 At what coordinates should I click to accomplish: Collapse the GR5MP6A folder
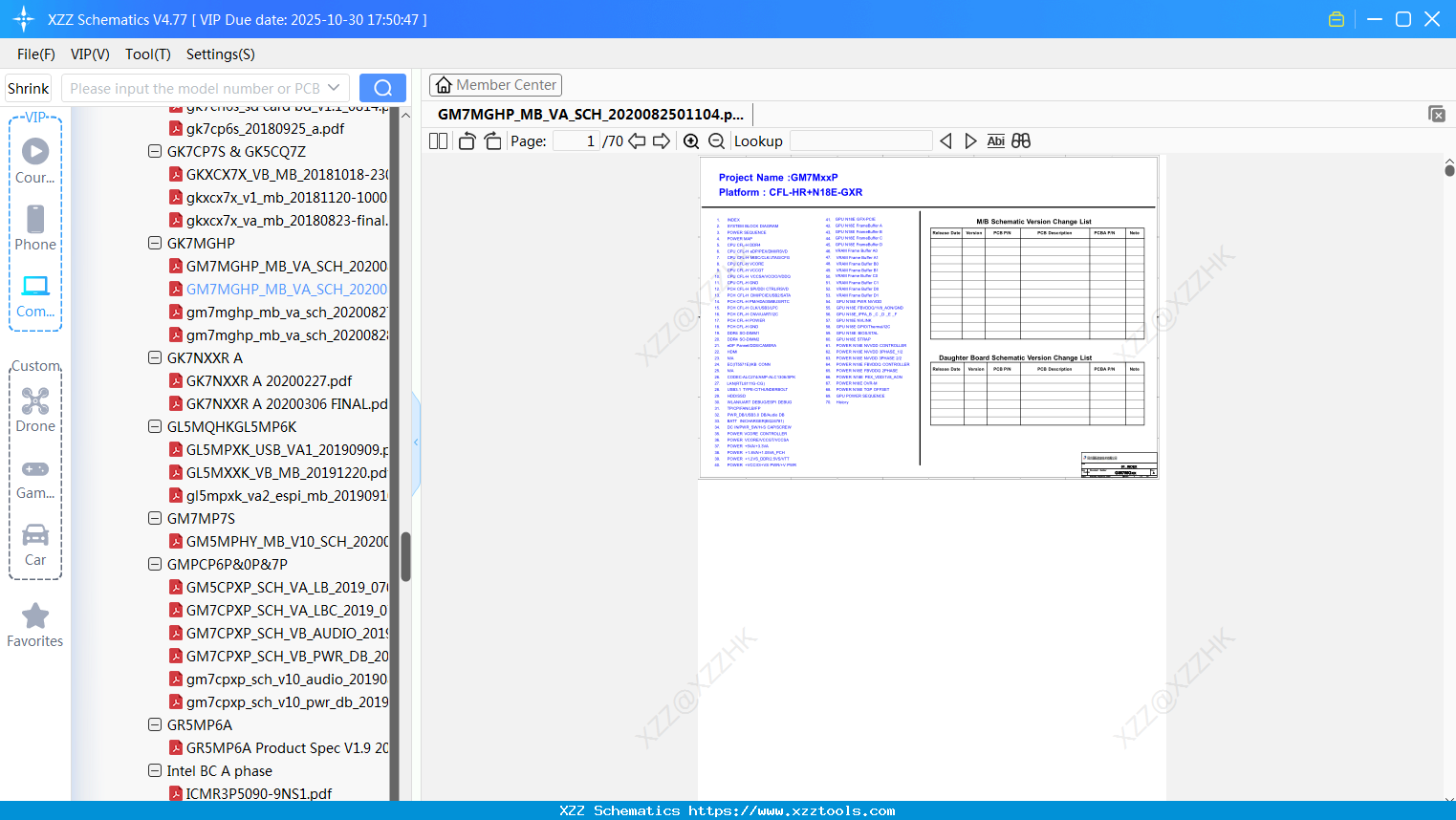point(155,724)
